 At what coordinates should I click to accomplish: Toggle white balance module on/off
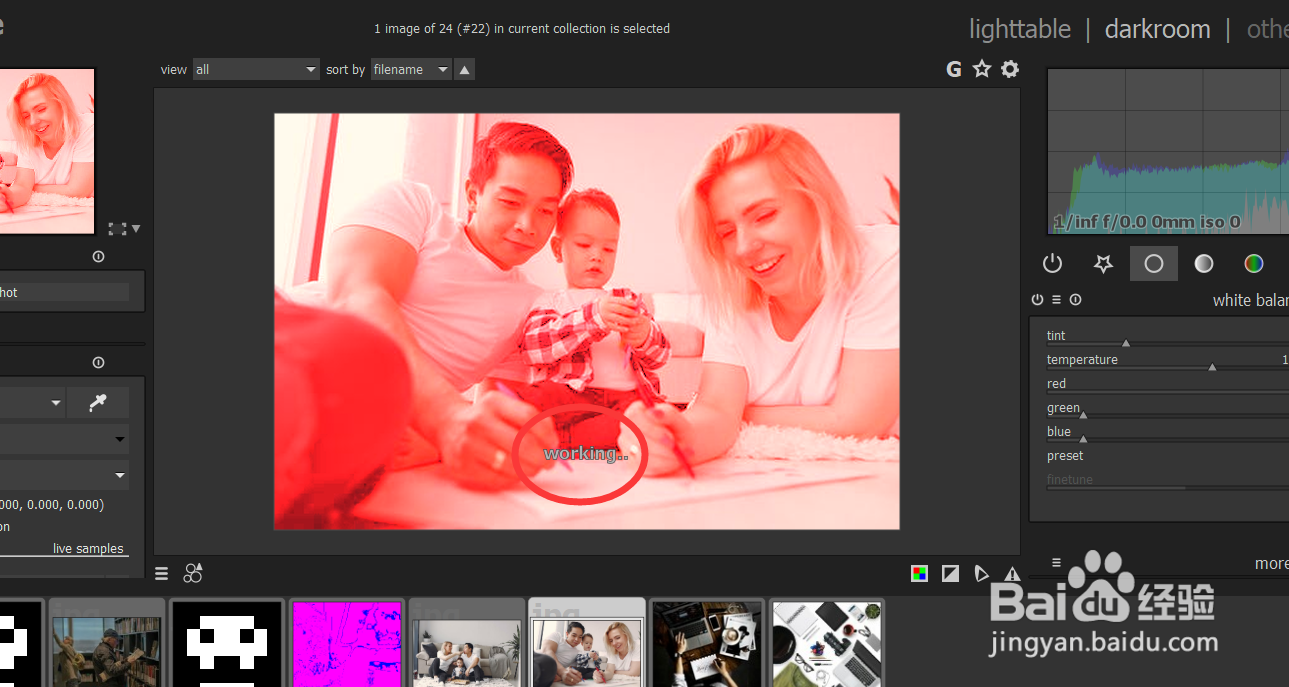pyautogui.click(x=1038, y=300)
